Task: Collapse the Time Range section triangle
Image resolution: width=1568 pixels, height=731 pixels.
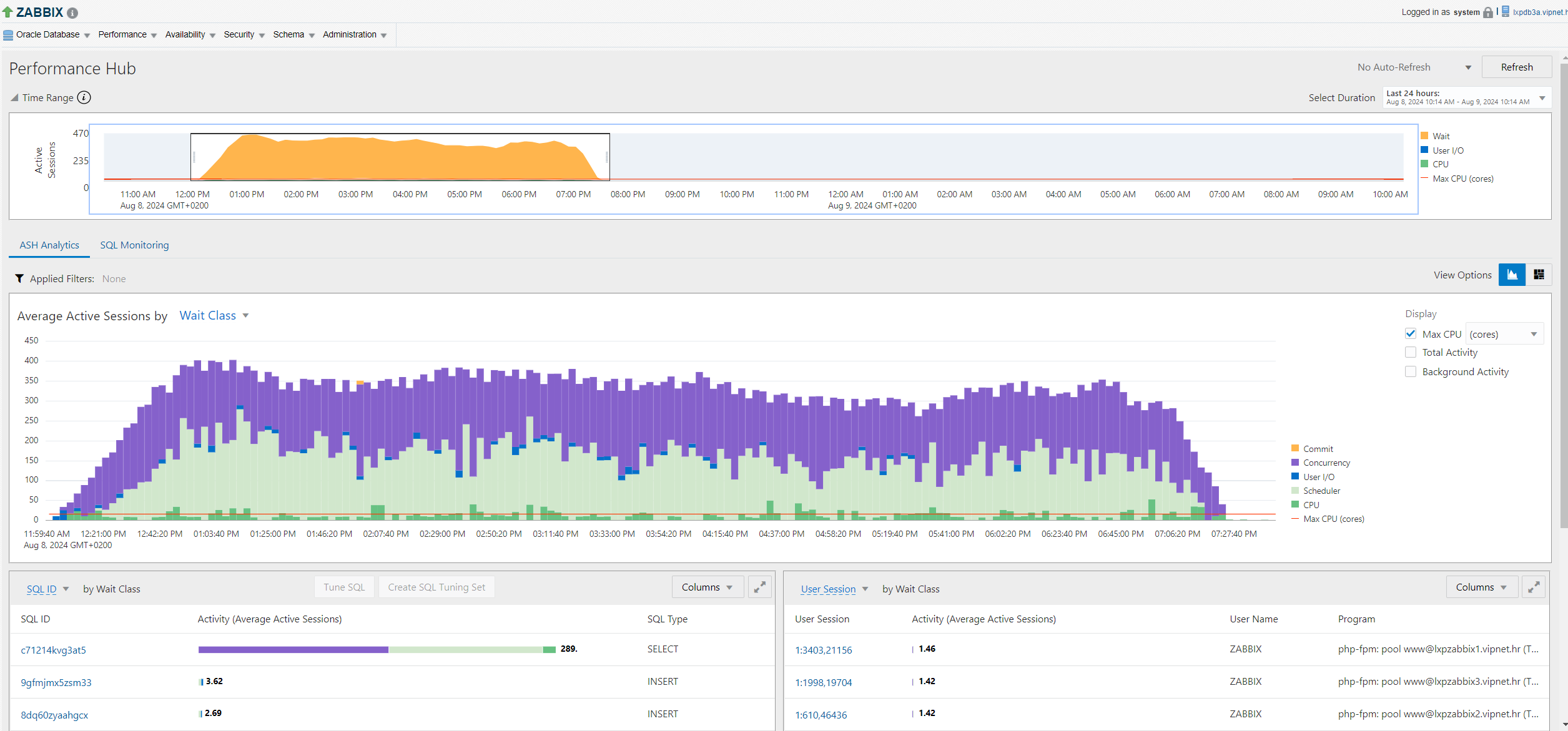Action: click(14, 97)
